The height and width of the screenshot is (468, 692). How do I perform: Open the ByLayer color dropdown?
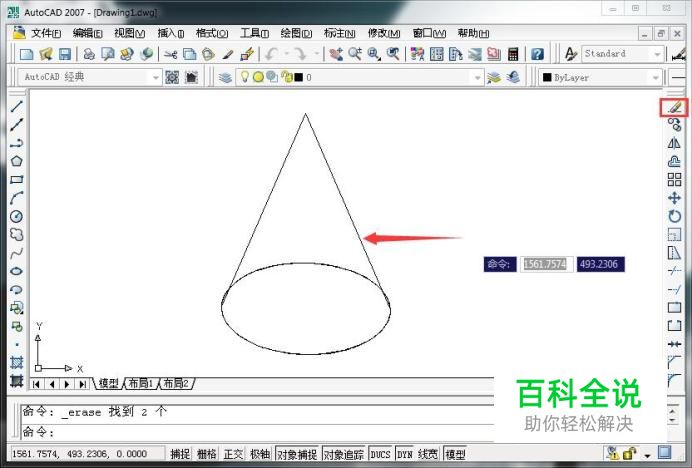[655, 78]
